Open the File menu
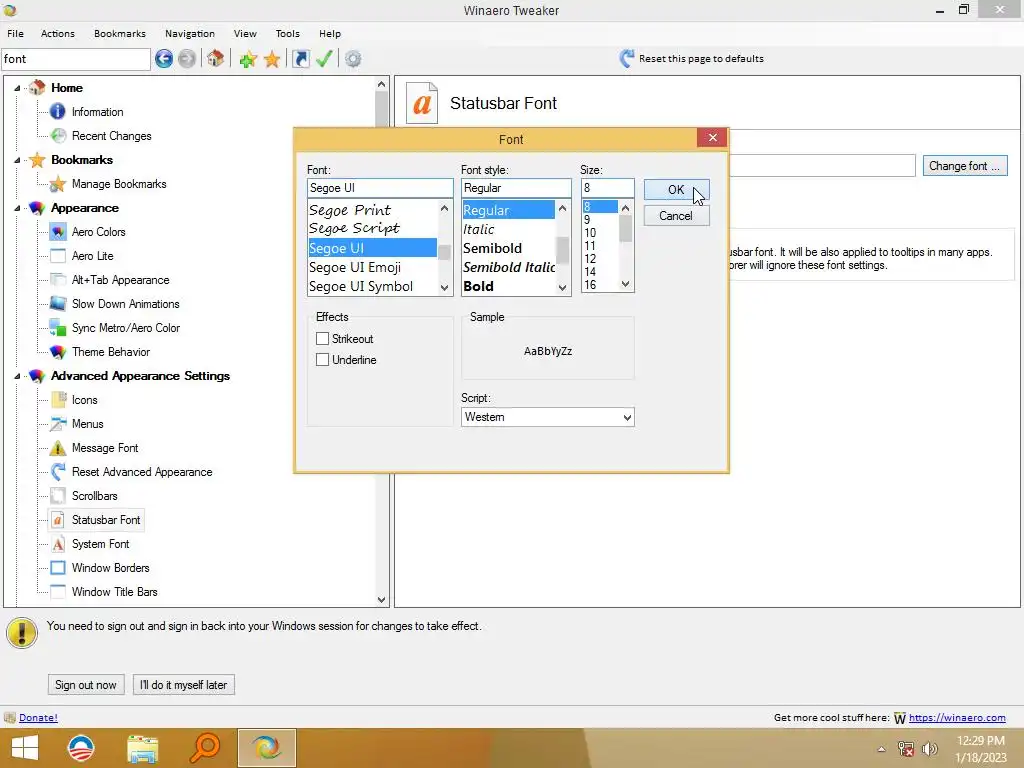The height and width of the screenshot is (768, 1024). pos(16,33)
